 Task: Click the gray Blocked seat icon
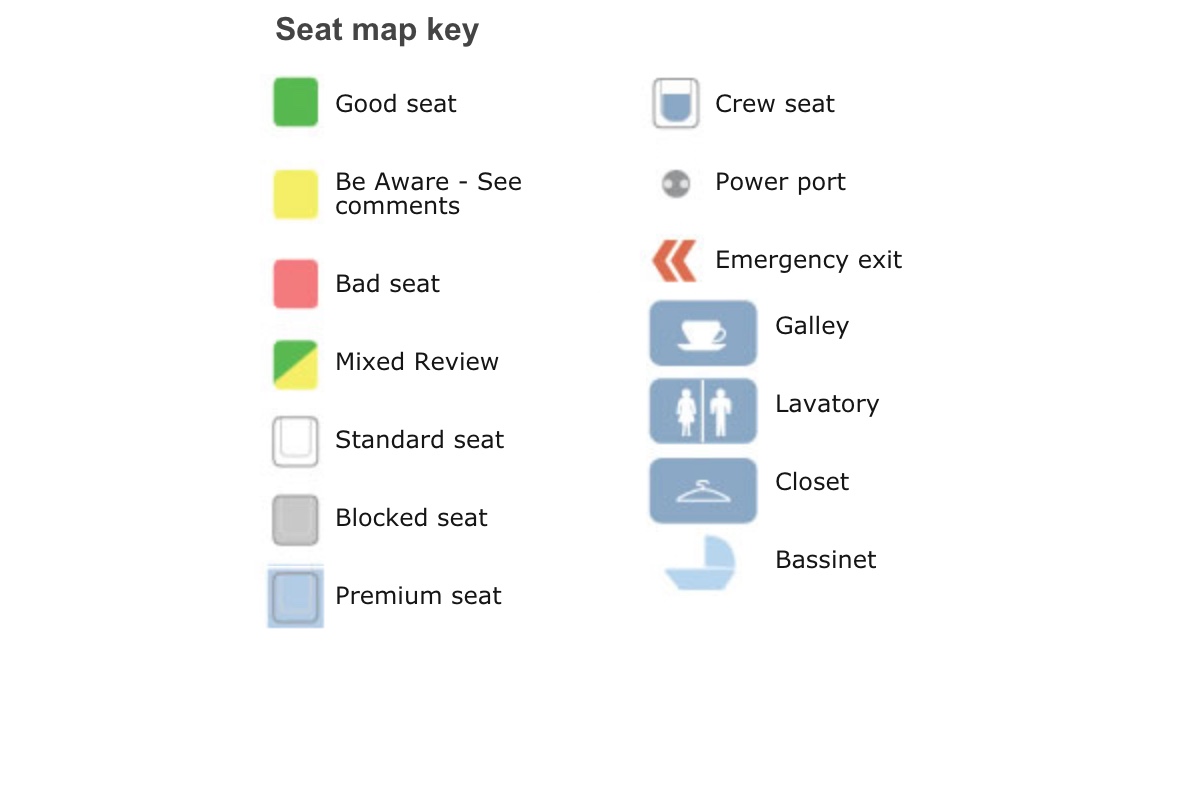click(x=296, y=520)
